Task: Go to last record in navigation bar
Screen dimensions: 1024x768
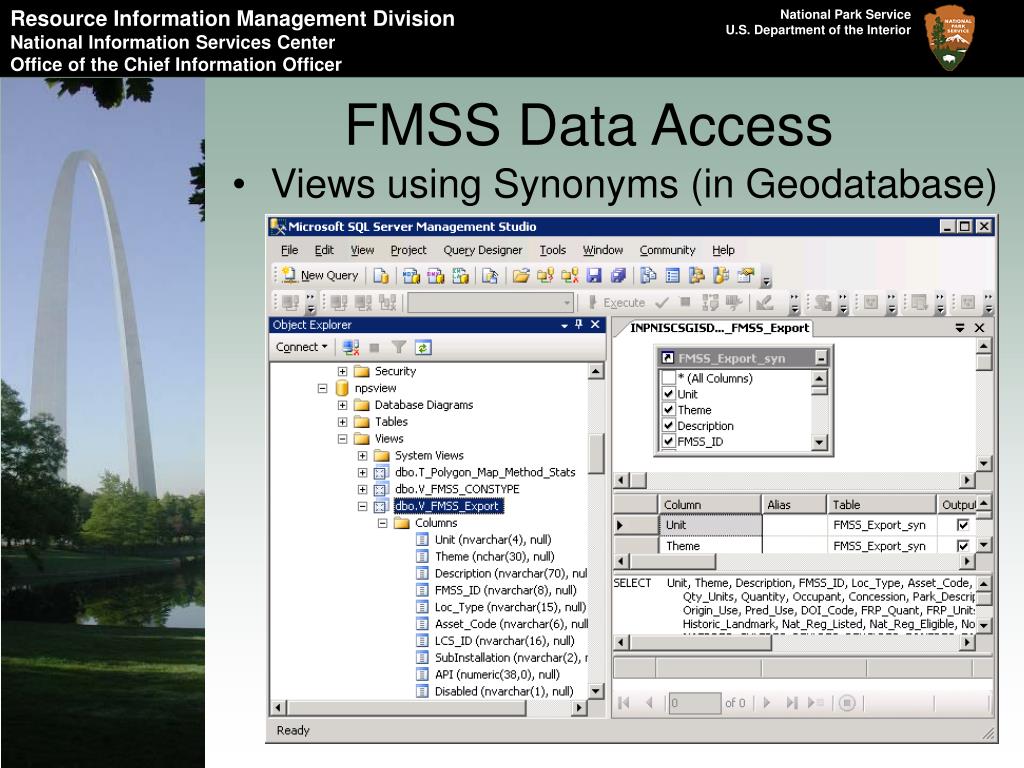Action: pyautogui.click(x=792, y=703)
